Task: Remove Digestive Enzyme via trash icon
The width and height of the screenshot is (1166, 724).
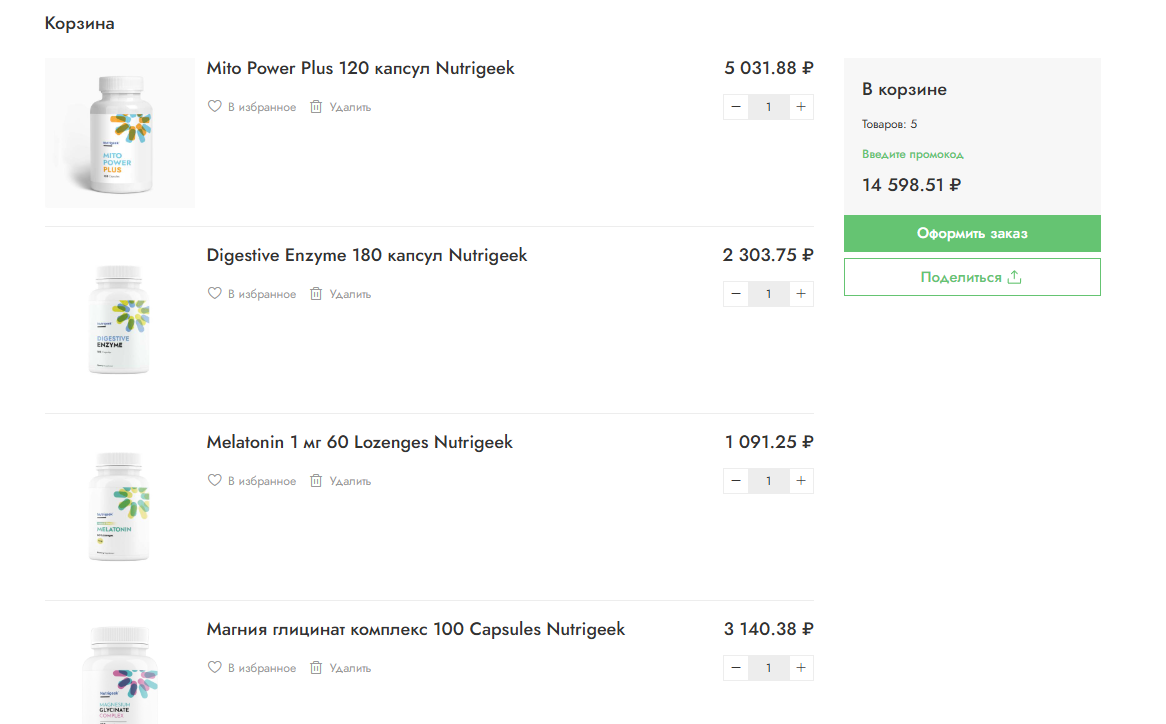Action: click(x=316, y=294)
